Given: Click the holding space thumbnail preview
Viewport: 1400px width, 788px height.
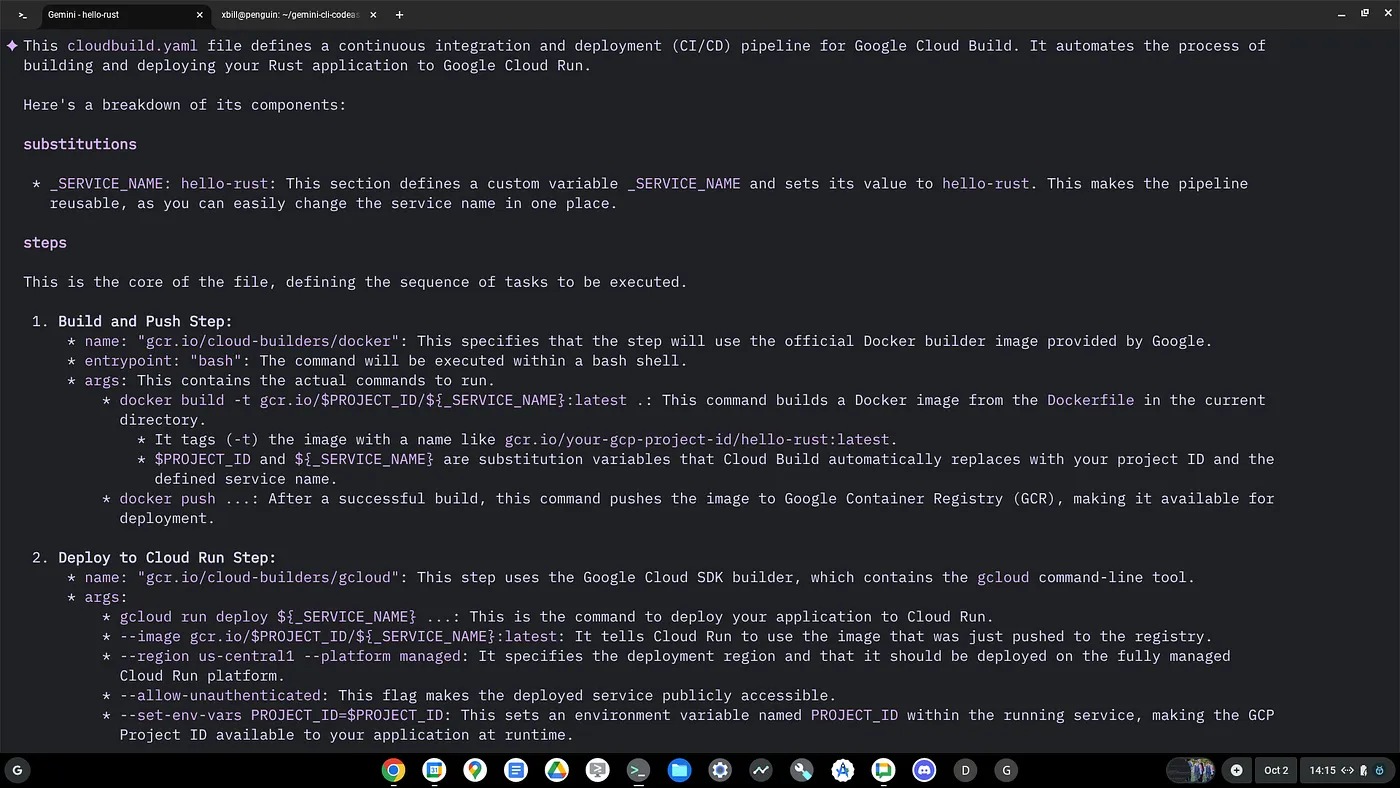Looking at the screenshot, I should 1191,770.
